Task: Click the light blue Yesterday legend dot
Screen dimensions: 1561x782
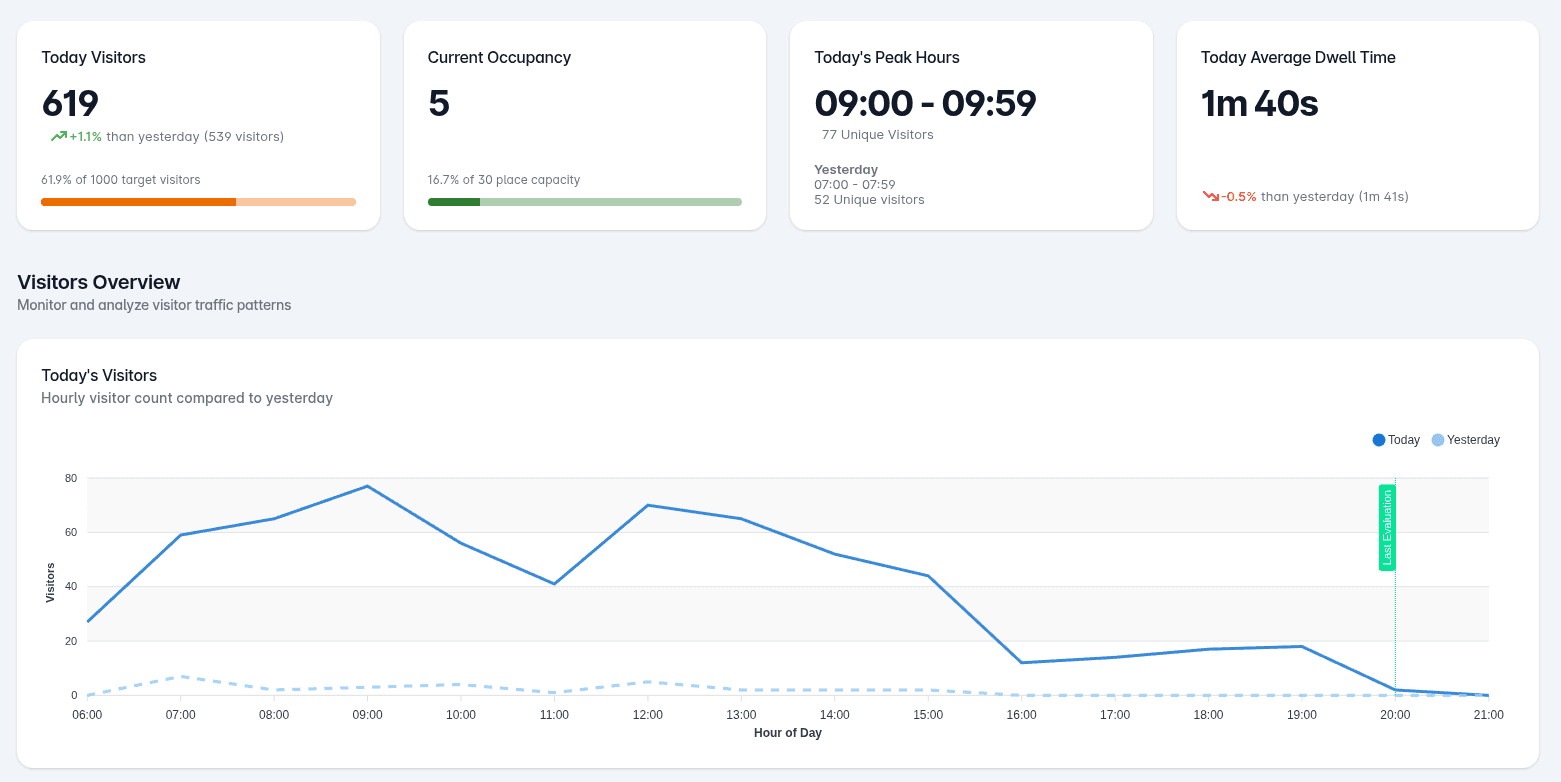Action: [x=1438, y=439]
